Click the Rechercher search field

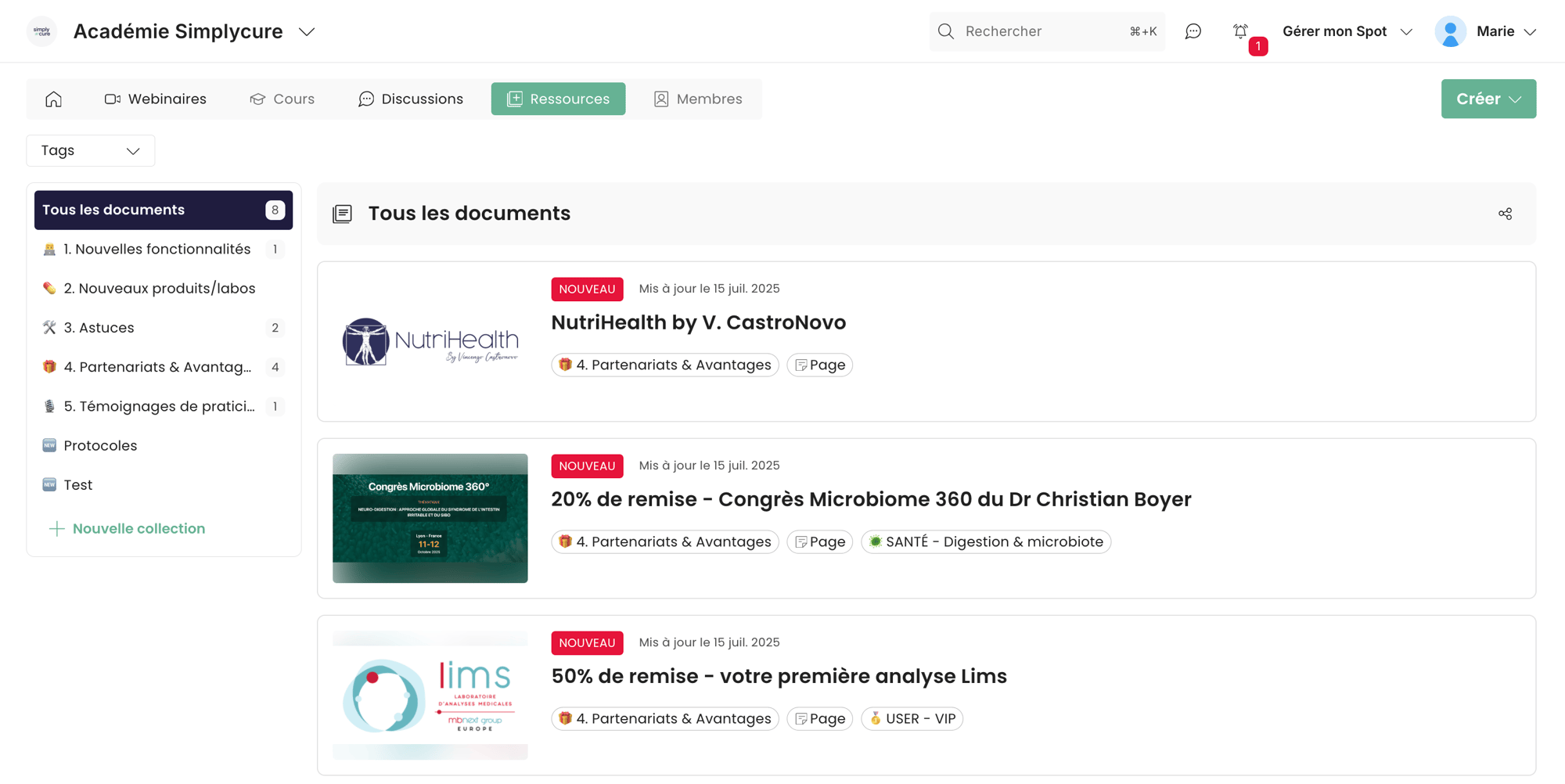click(x=1047, y=31)
